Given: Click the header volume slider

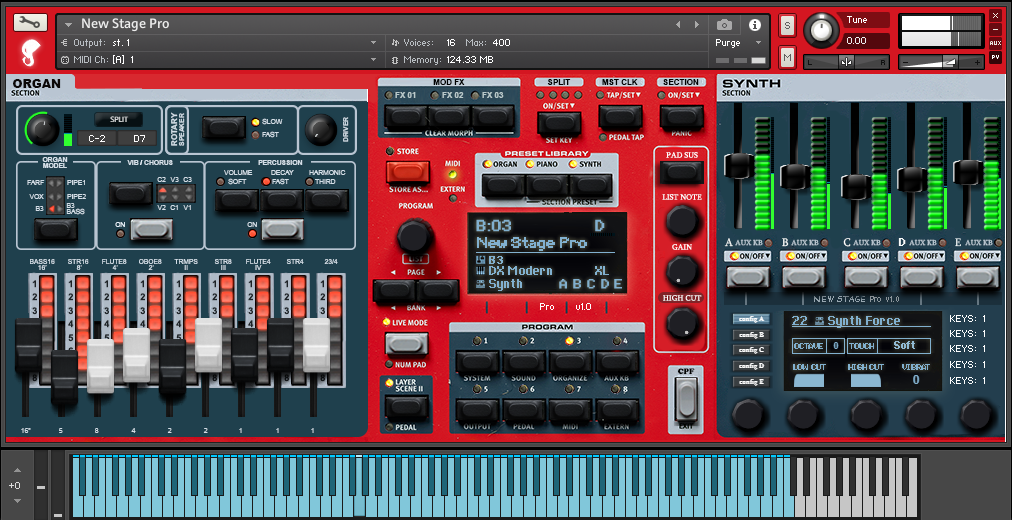Looking at the screenshot, I should pyautogui.click(x=942, y=62).
